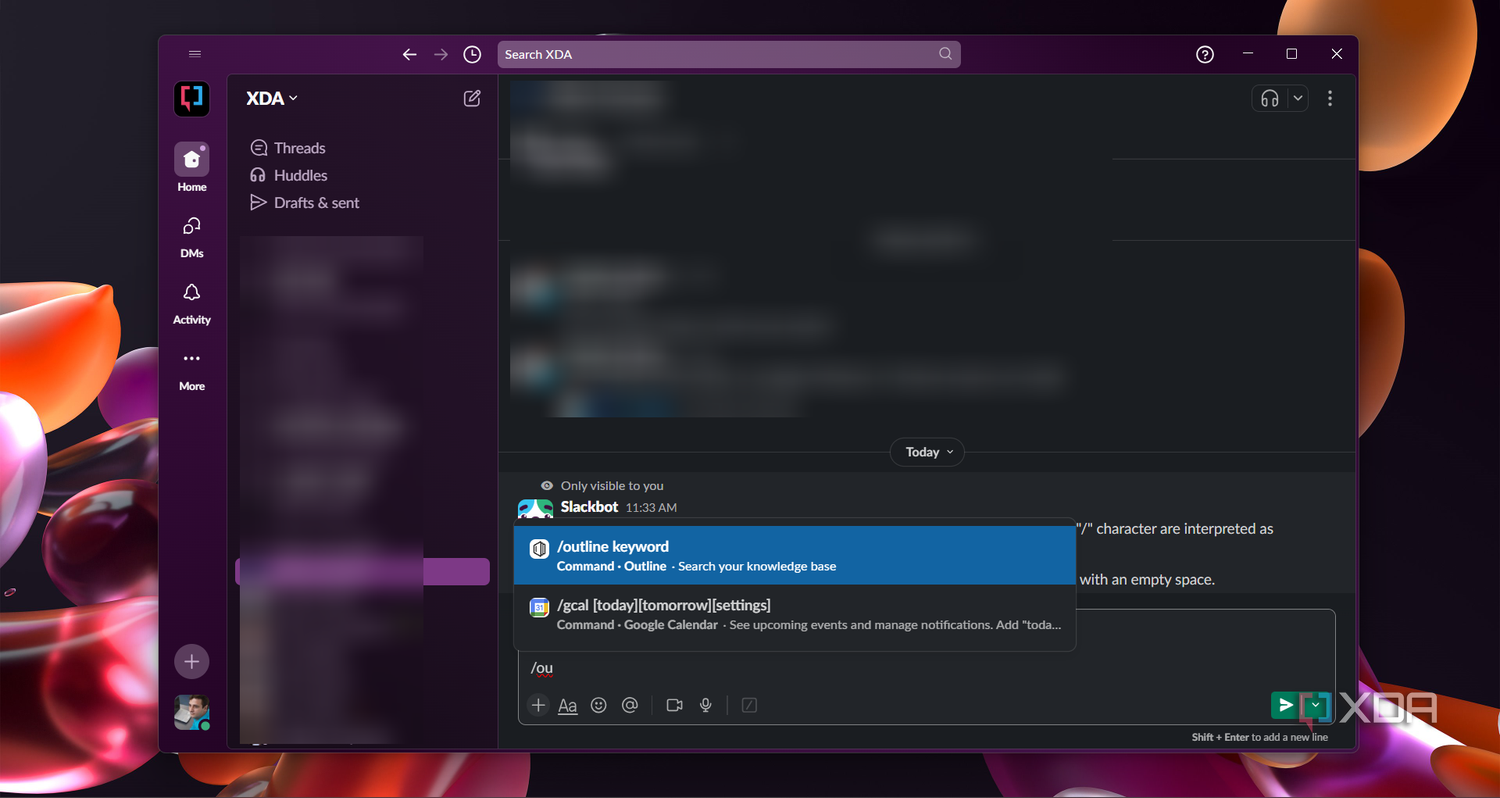Image resolution: width=1500 pixels, height=798 pixels.
Task: Click the Slackbot sender name
Action: click(x=589, y=507)
